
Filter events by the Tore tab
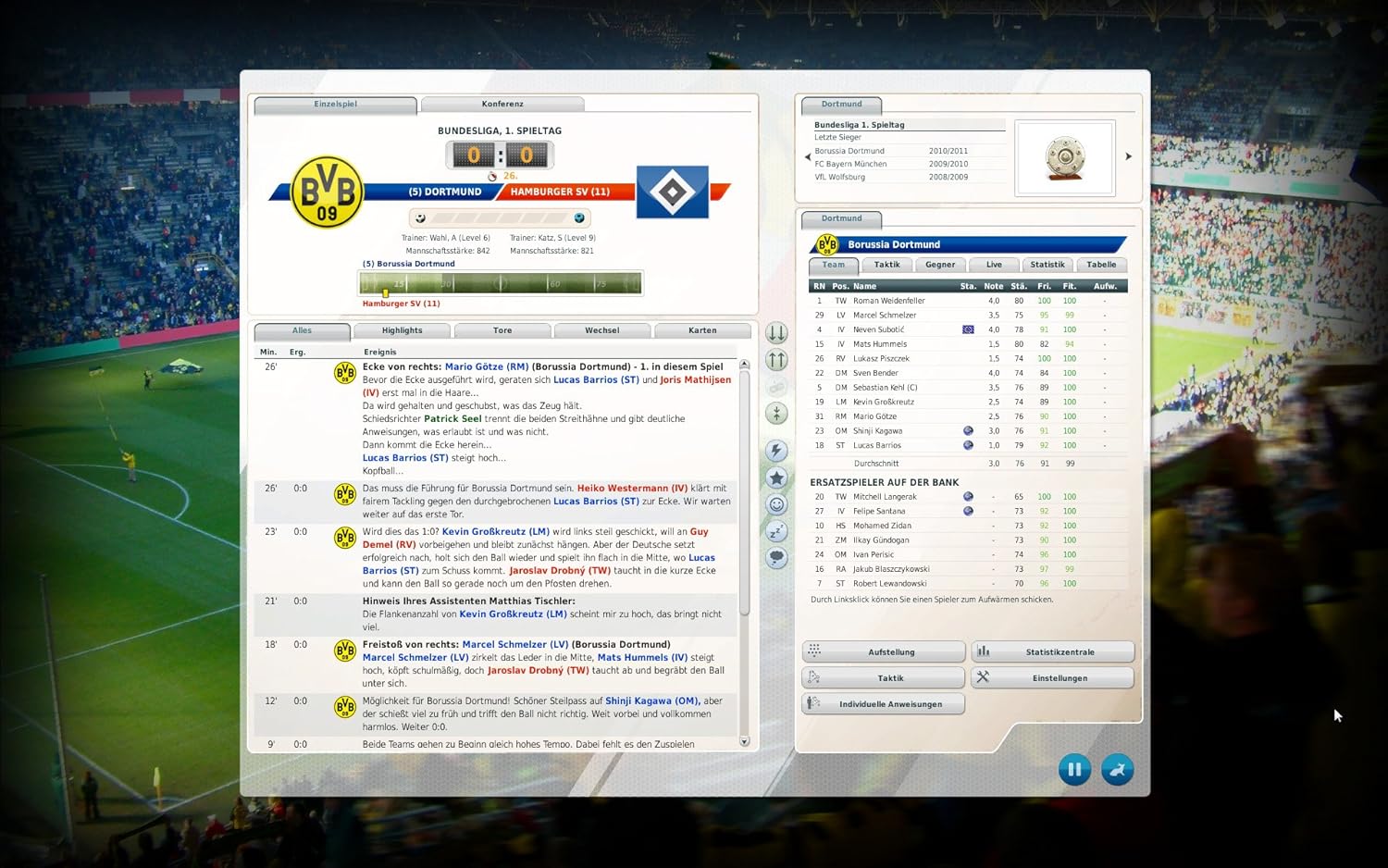(502, 330)
